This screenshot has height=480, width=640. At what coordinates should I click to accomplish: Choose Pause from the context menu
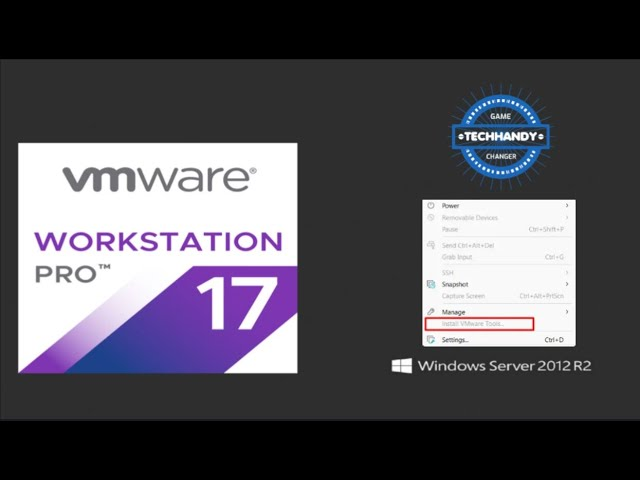[499, 229]
